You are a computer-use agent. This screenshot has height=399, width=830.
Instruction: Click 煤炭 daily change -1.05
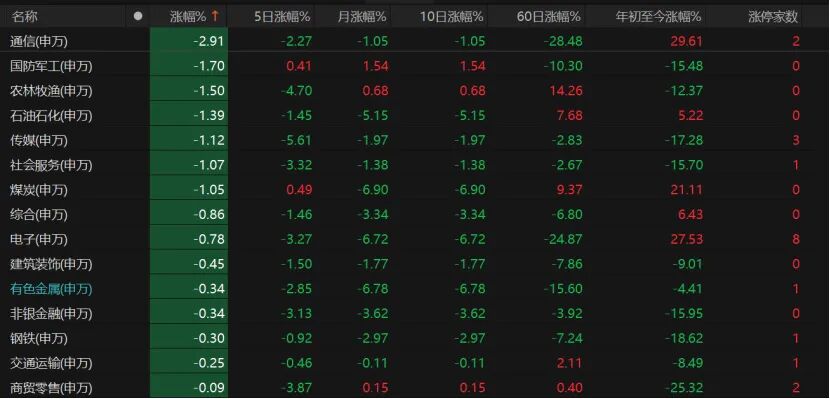[x=209, y=189]
